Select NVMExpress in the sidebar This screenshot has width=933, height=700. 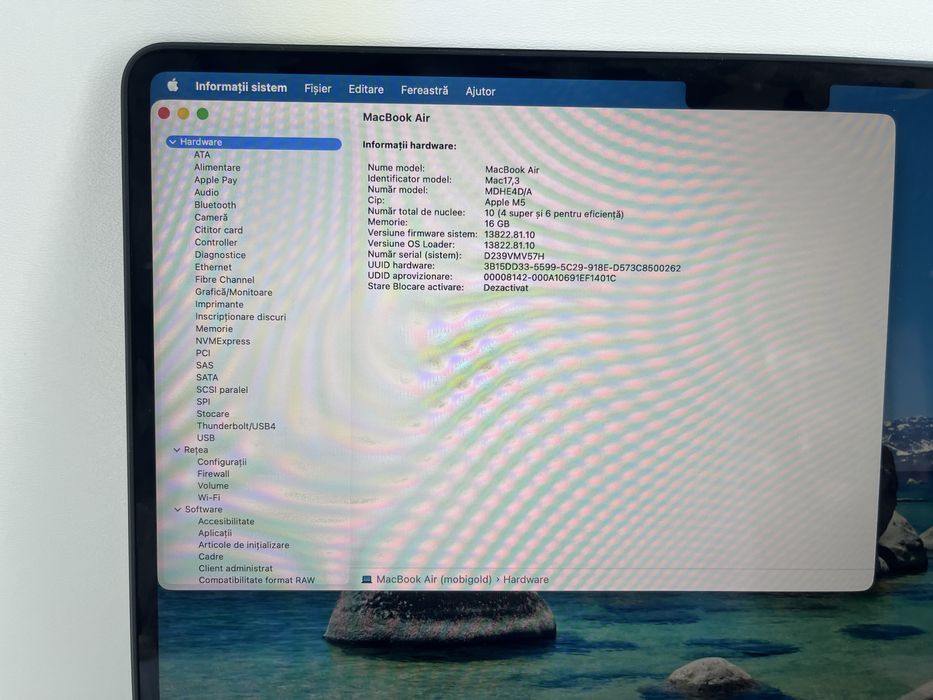pyautogui.click(x=223, y=341)
